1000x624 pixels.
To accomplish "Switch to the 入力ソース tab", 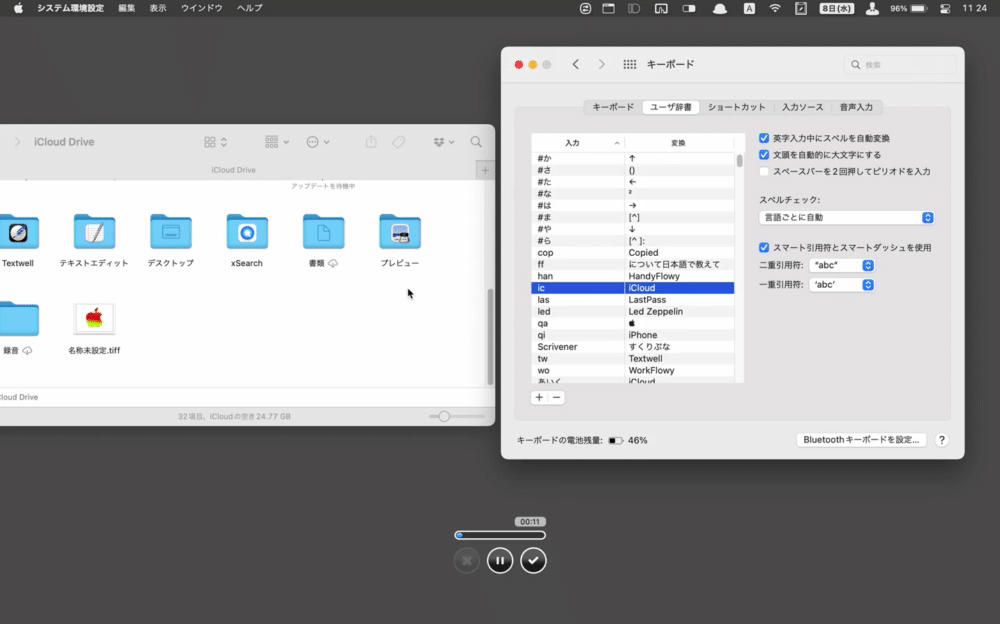I will tap(803, 107).
